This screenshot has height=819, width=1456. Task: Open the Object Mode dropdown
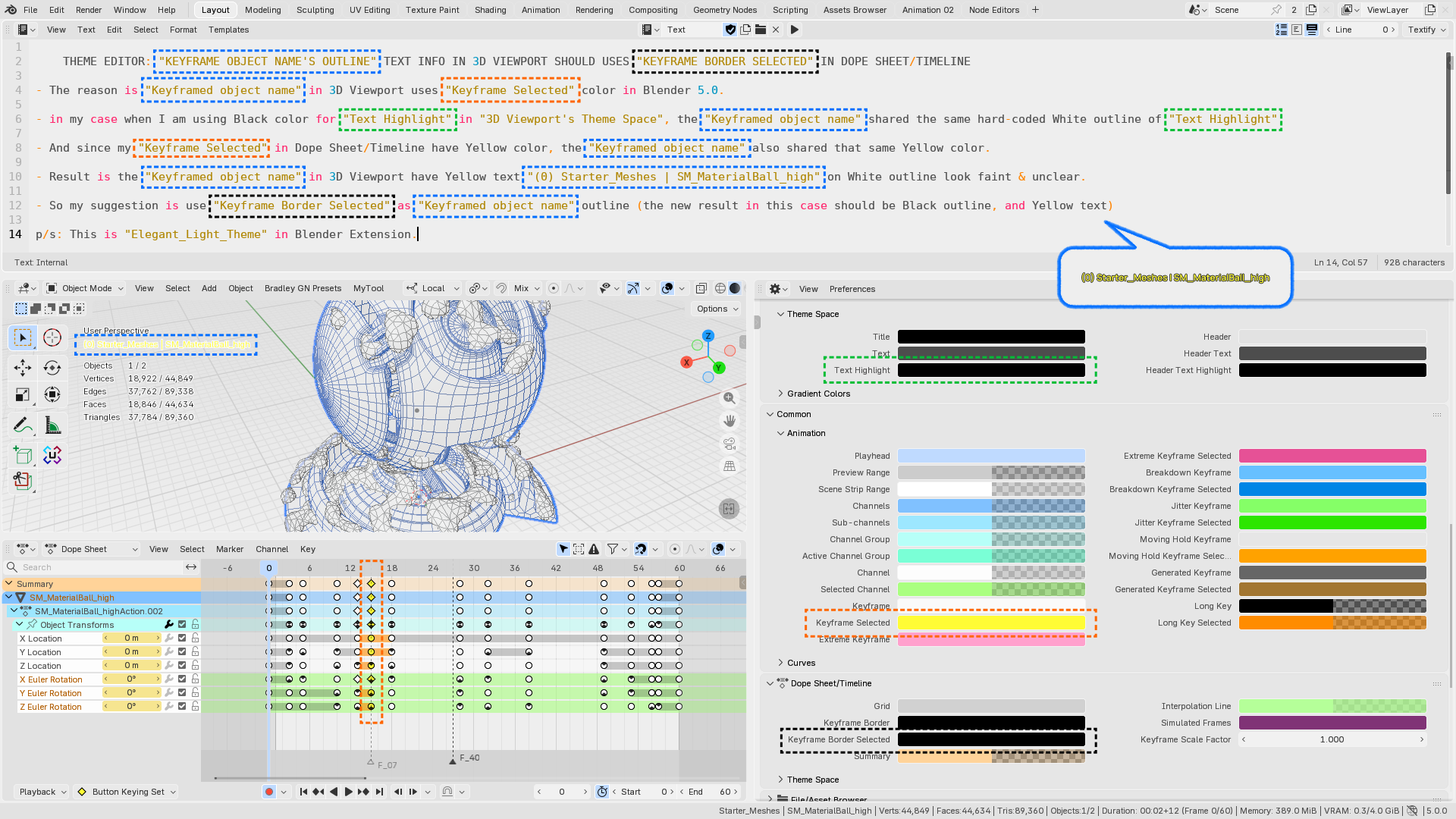tap(85, 288)
